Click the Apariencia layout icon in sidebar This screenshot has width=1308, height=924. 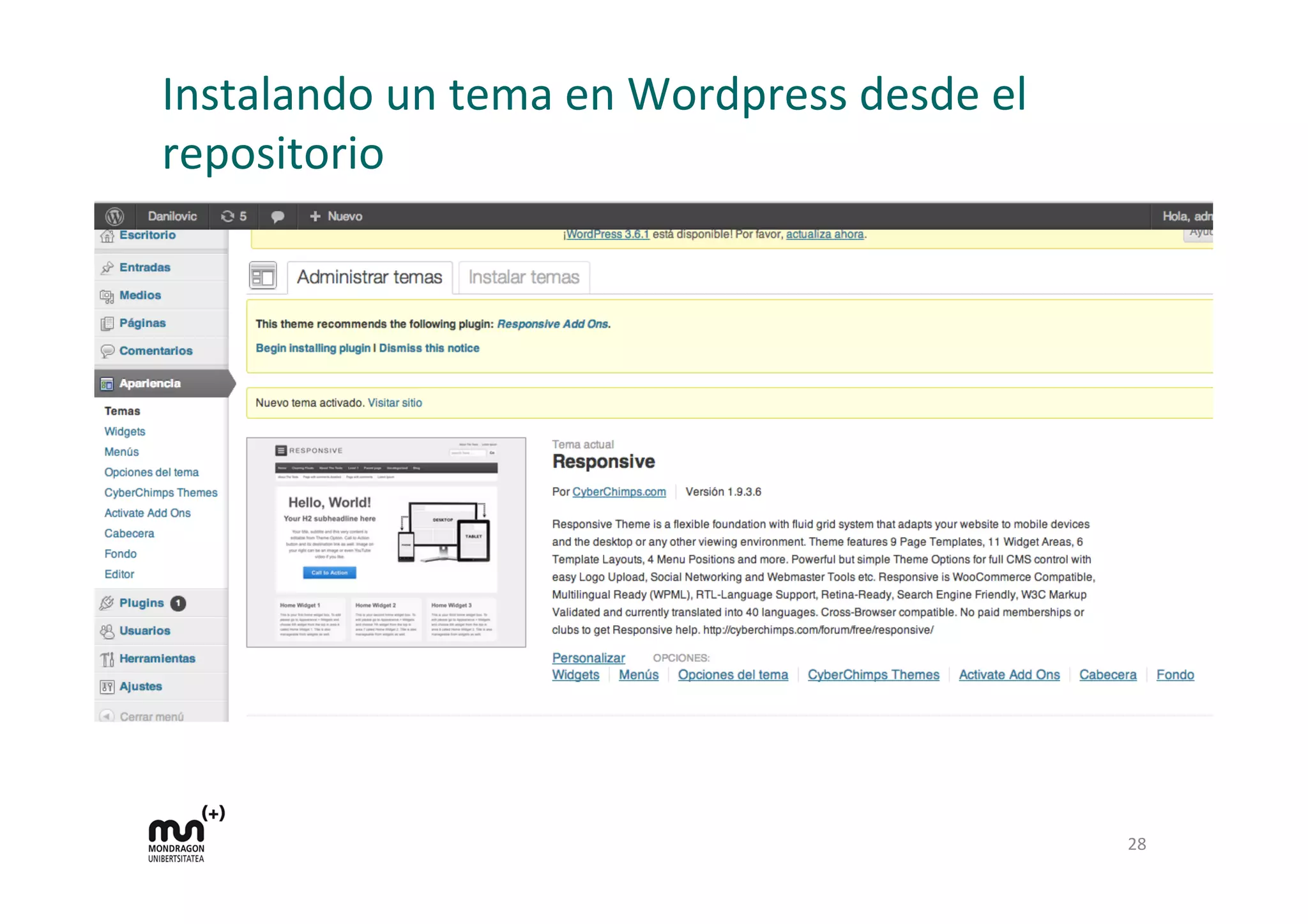pyautogui.click(x=107, y=384)
